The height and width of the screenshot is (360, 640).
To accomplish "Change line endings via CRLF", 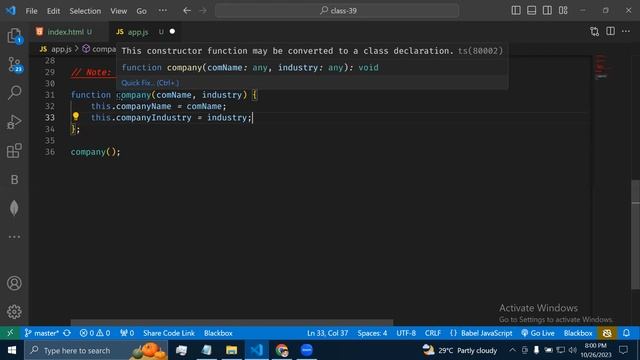I will coord(433,333).
